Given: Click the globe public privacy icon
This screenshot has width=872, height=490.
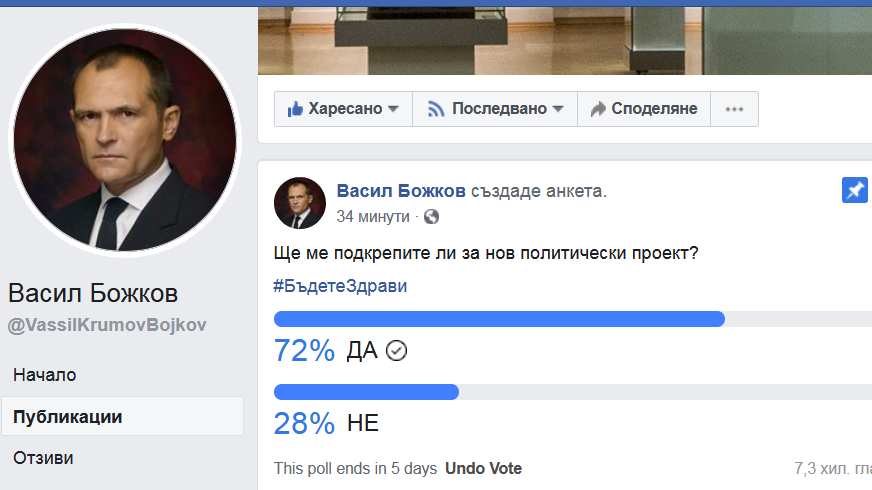Looking at the screenshot, I should [432, 216].
